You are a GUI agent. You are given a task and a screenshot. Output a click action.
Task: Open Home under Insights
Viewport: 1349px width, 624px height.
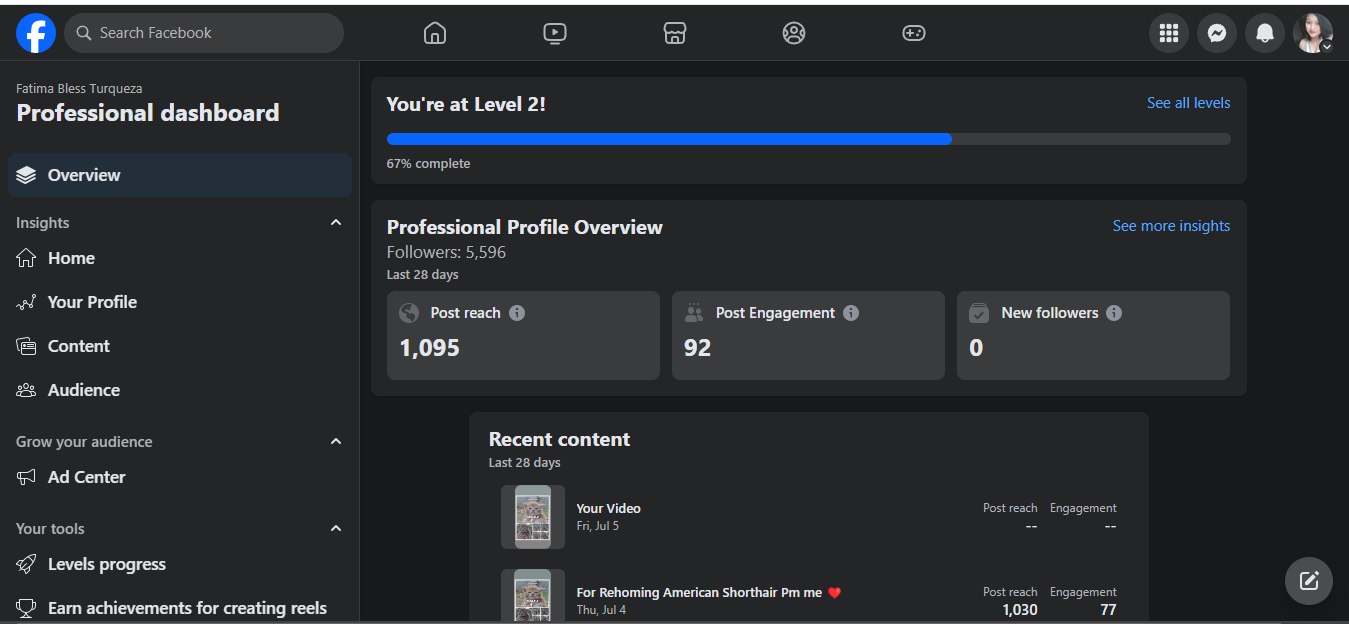pos(180,258)
